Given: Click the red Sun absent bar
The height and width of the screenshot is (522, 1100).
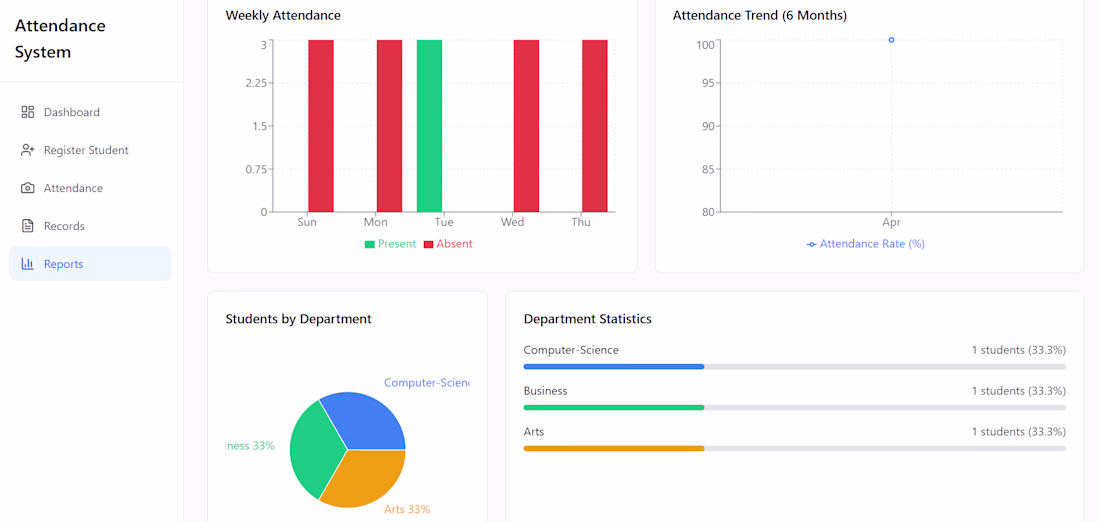Looking at the screenshot, I should point(321,126).
